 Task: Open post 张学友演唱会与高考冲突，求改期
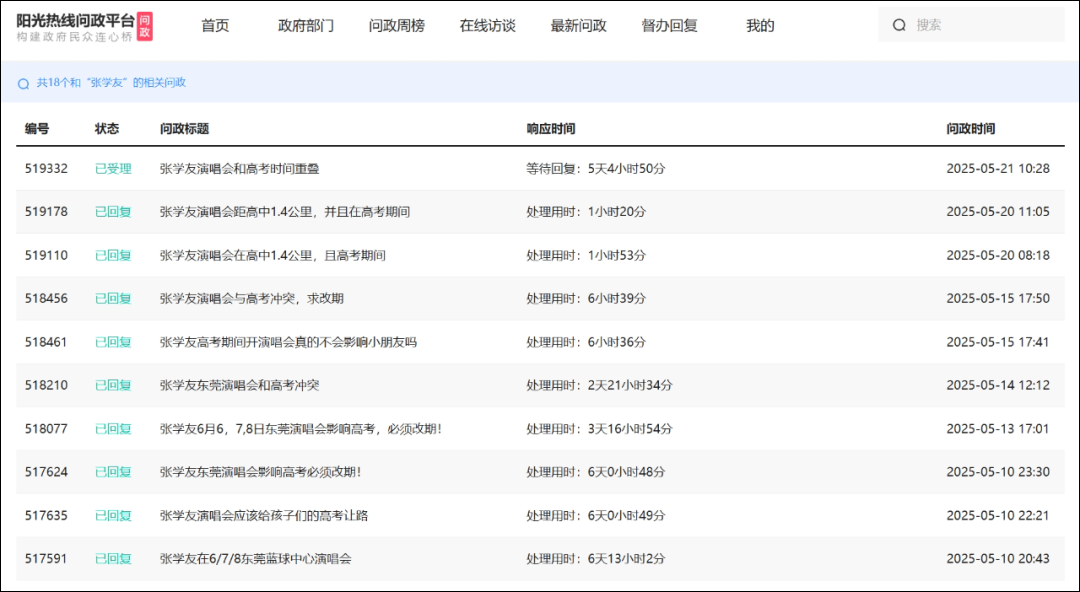[251, 298]
